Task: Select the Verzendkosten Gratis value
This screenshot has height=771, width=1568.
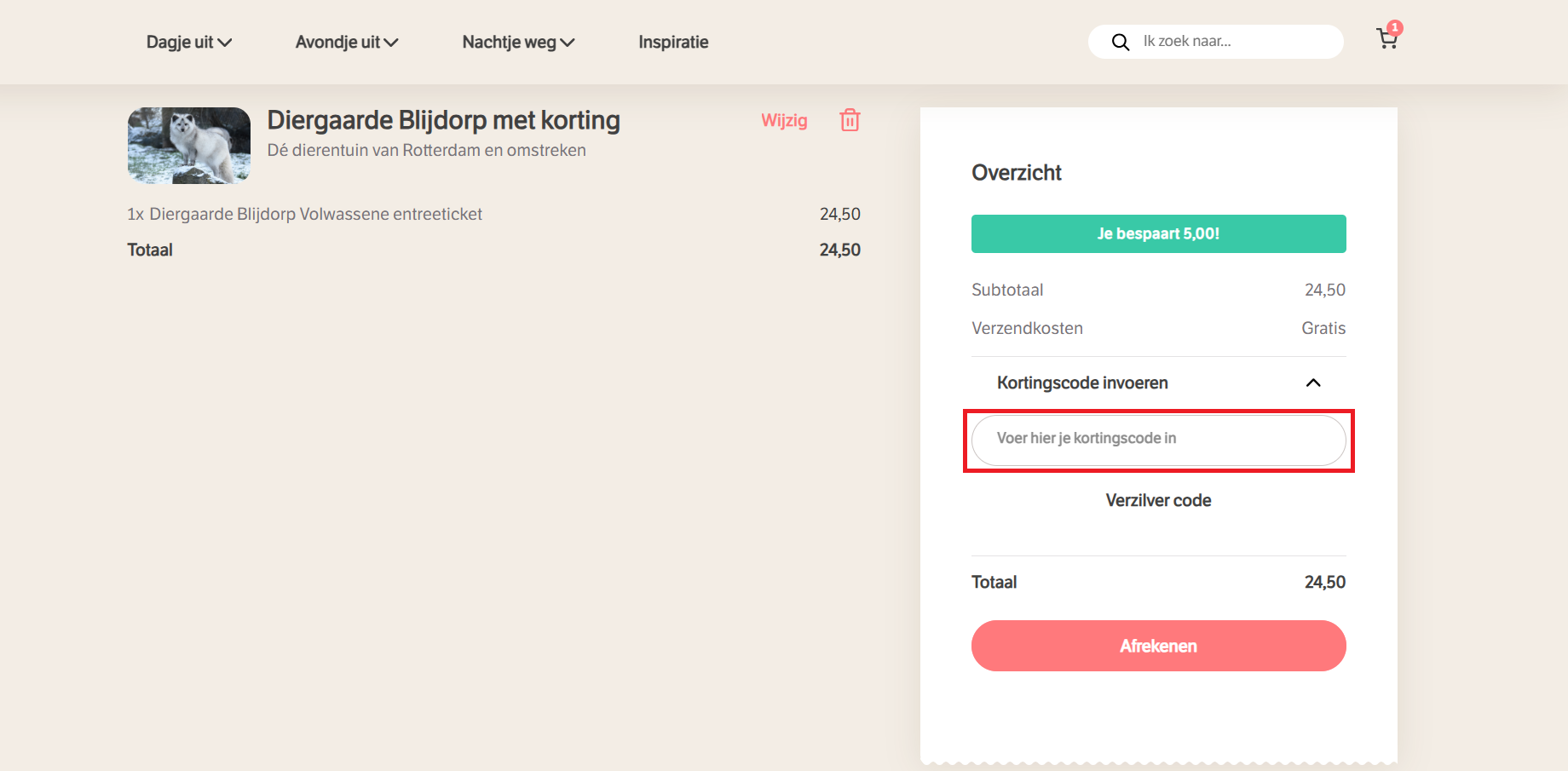Action: tap(1323, 328)
